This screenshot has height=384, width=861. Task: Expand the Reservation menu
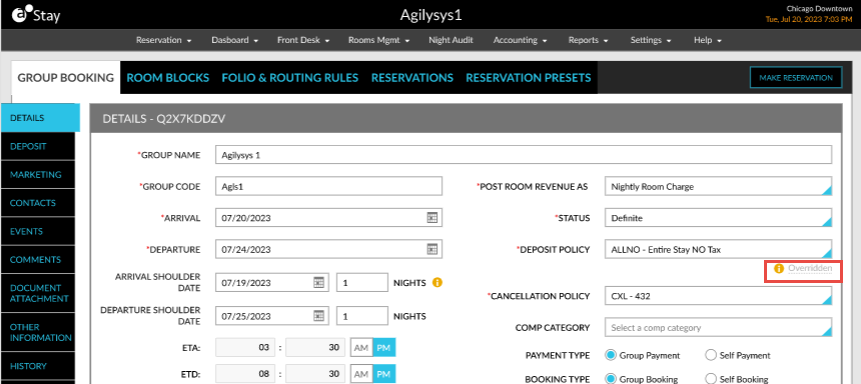[x=163, y=40]
